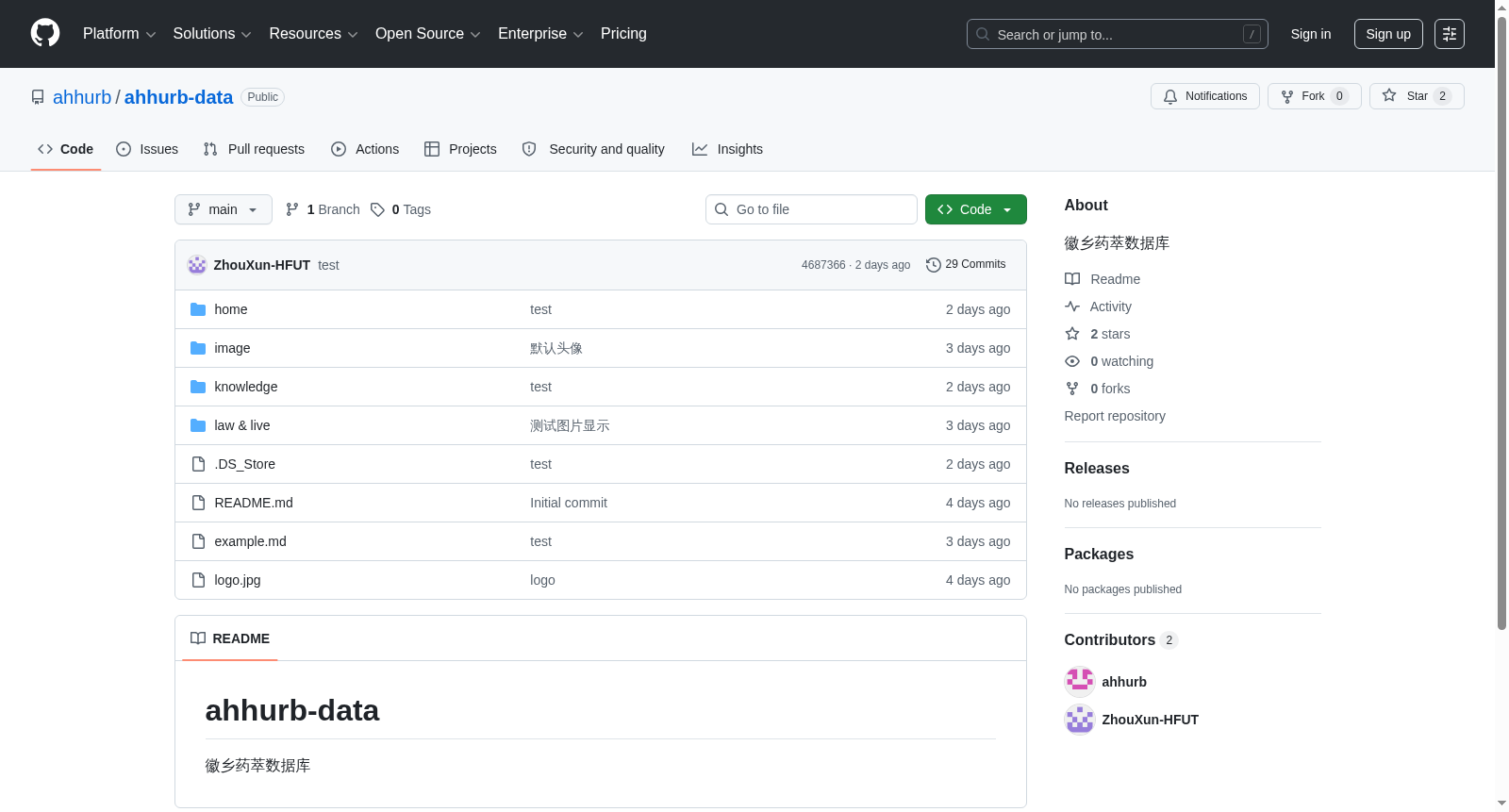Screen dimensions: 1509x812
Task: Click the 'Initial commit' message for README.md
Action: 569,503
